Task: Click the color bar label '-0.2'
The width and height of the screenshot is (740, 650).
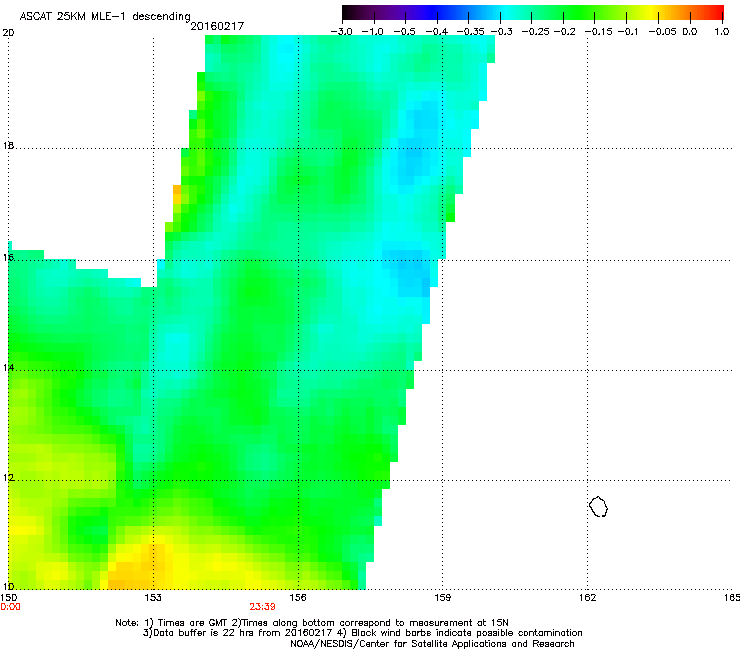Action: [x=565, y=32]
